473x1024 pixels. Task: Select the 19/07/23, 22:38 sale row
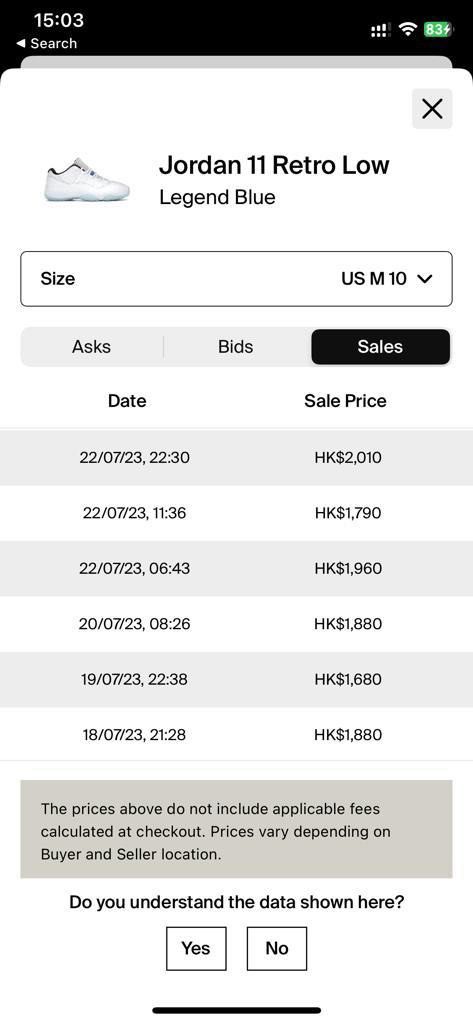[236, 679]
